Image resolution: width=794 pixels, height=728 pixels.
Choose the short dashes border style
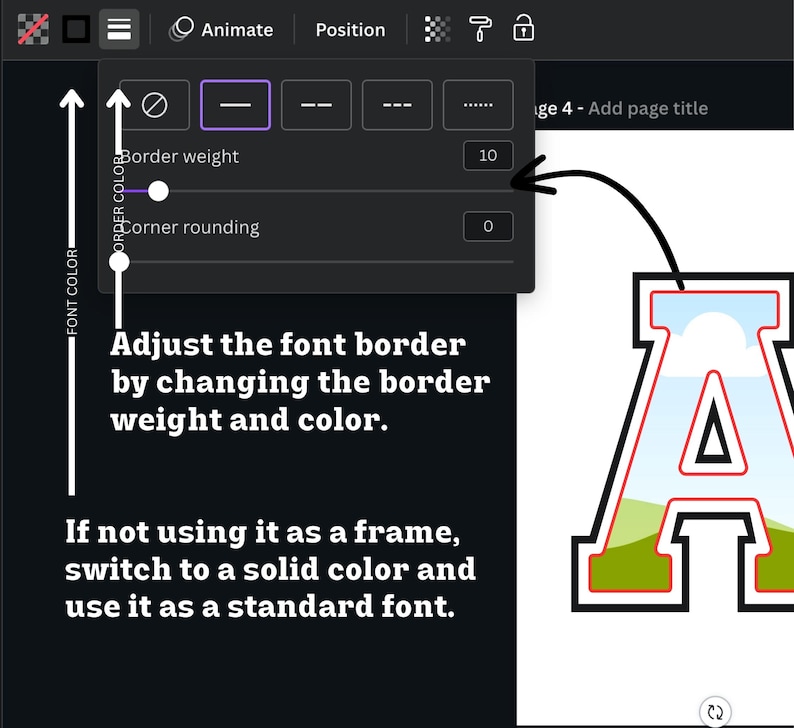coord(398,105)
